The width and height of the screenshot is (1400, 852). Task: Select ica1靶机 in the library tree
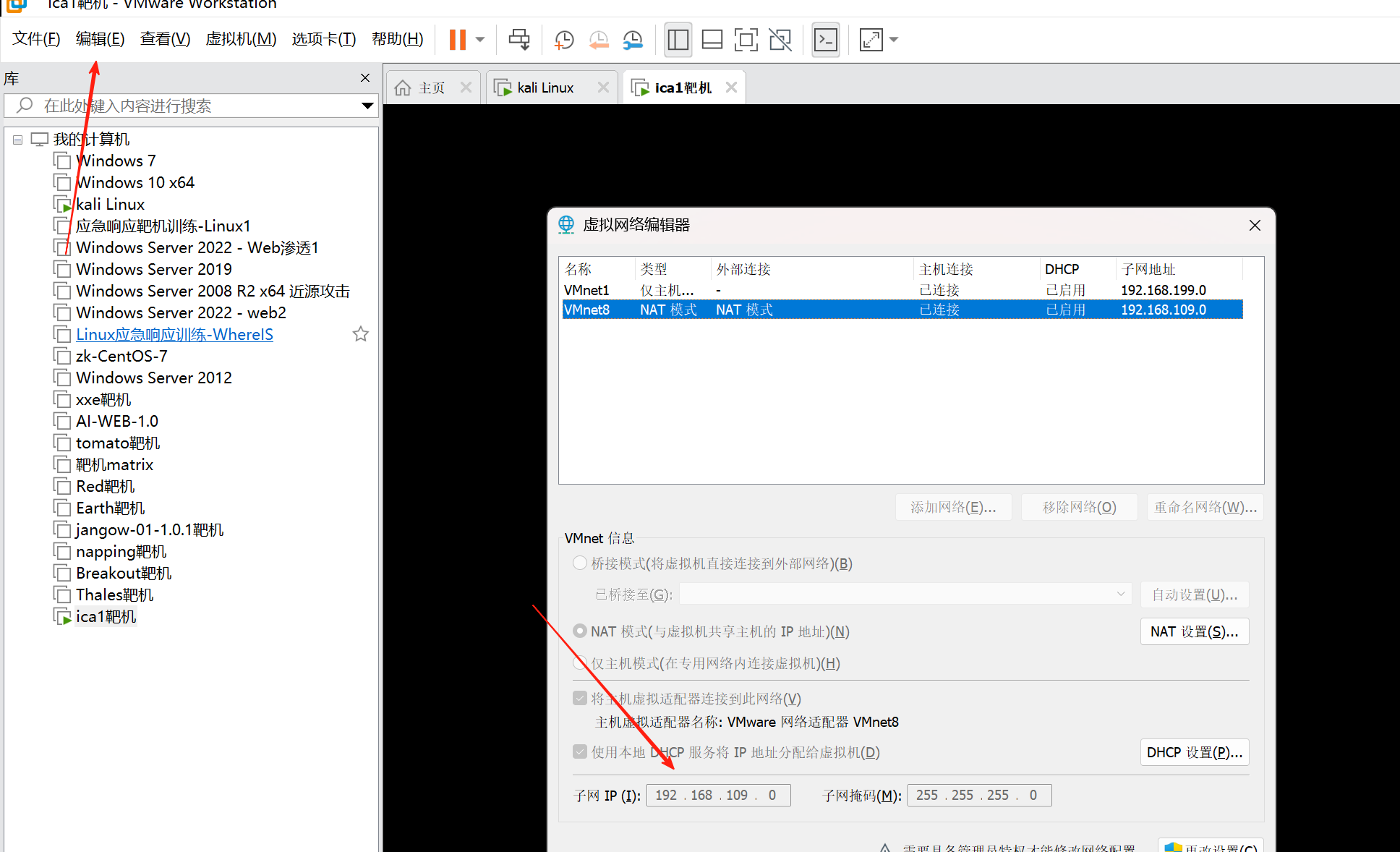coord(106,616)
